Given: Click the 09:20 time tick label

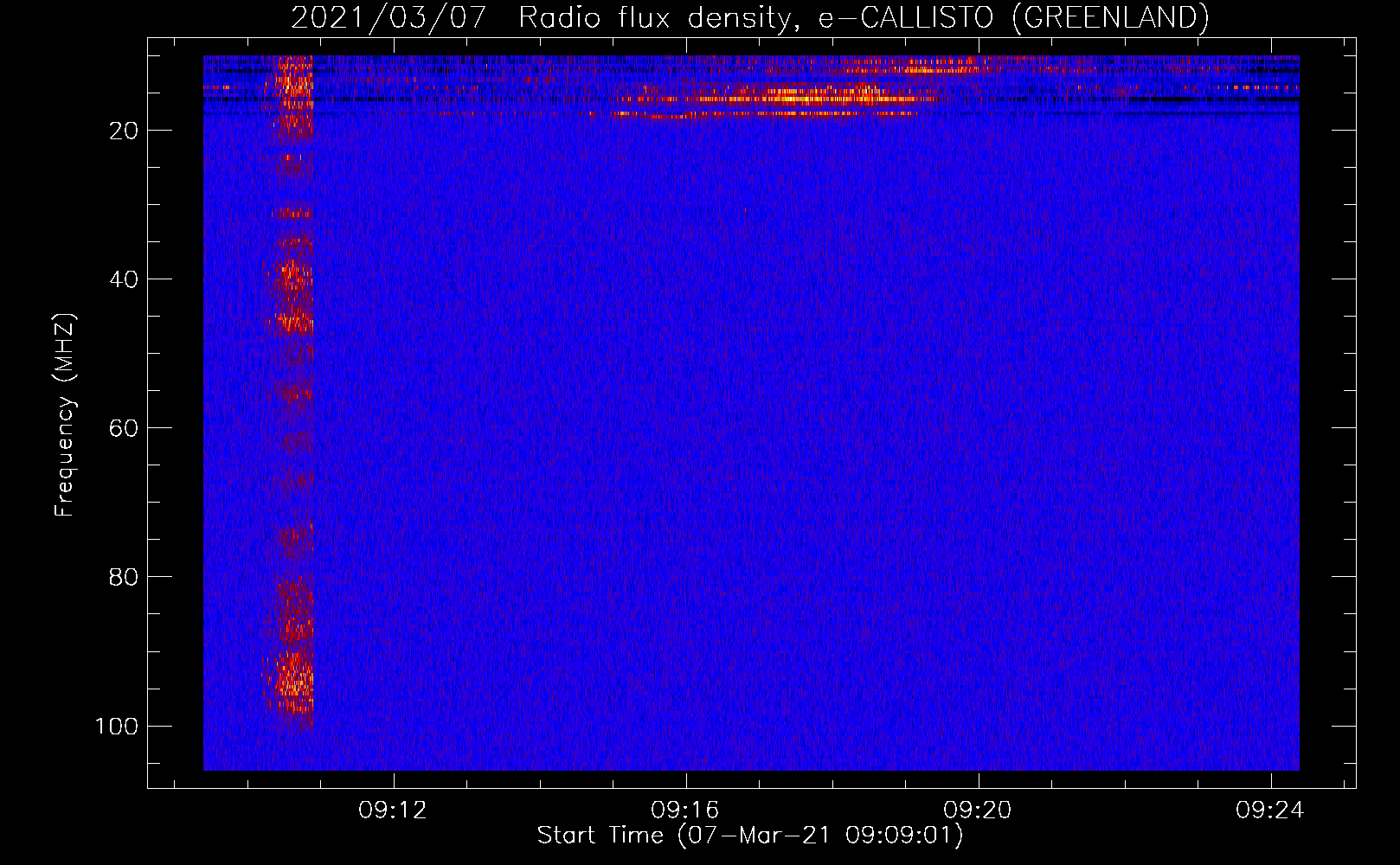Looking at the screenshot, I should pyautogui.click(x=979, y=811).
